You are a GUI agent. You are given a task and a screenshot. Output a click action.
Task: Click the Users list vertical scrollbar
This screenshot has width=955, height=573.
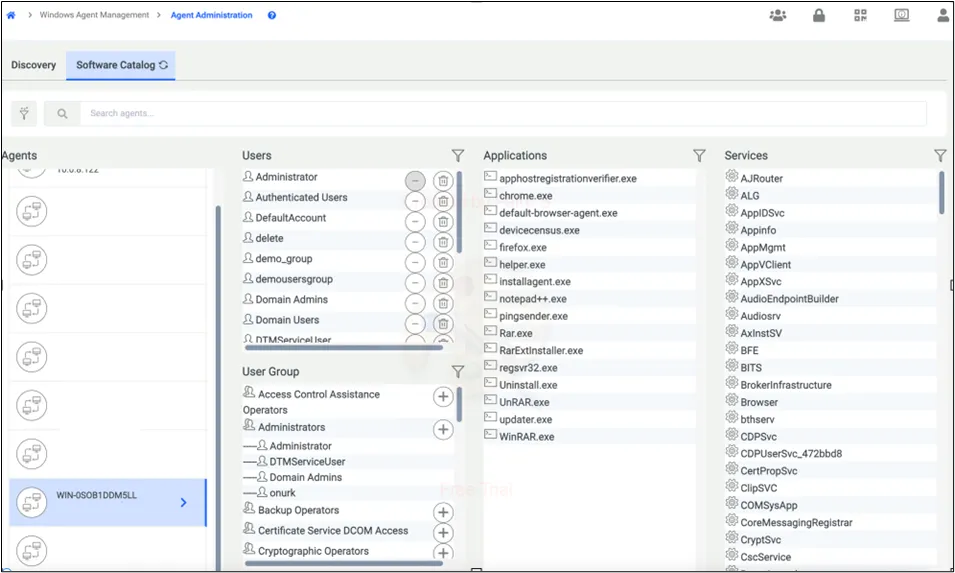coord(459,212)
